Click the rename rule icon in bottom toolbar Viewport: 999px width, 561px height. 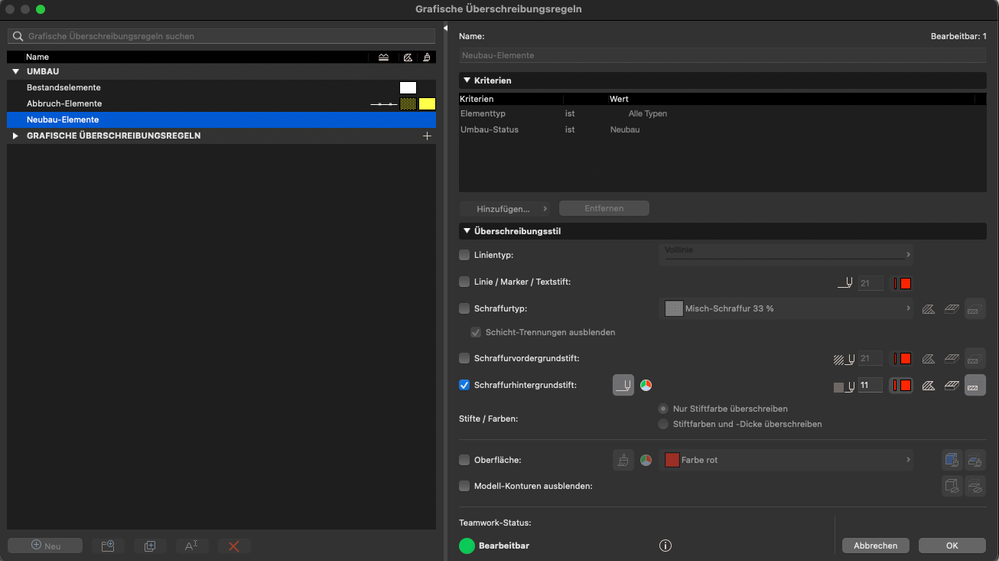point(191,546)
